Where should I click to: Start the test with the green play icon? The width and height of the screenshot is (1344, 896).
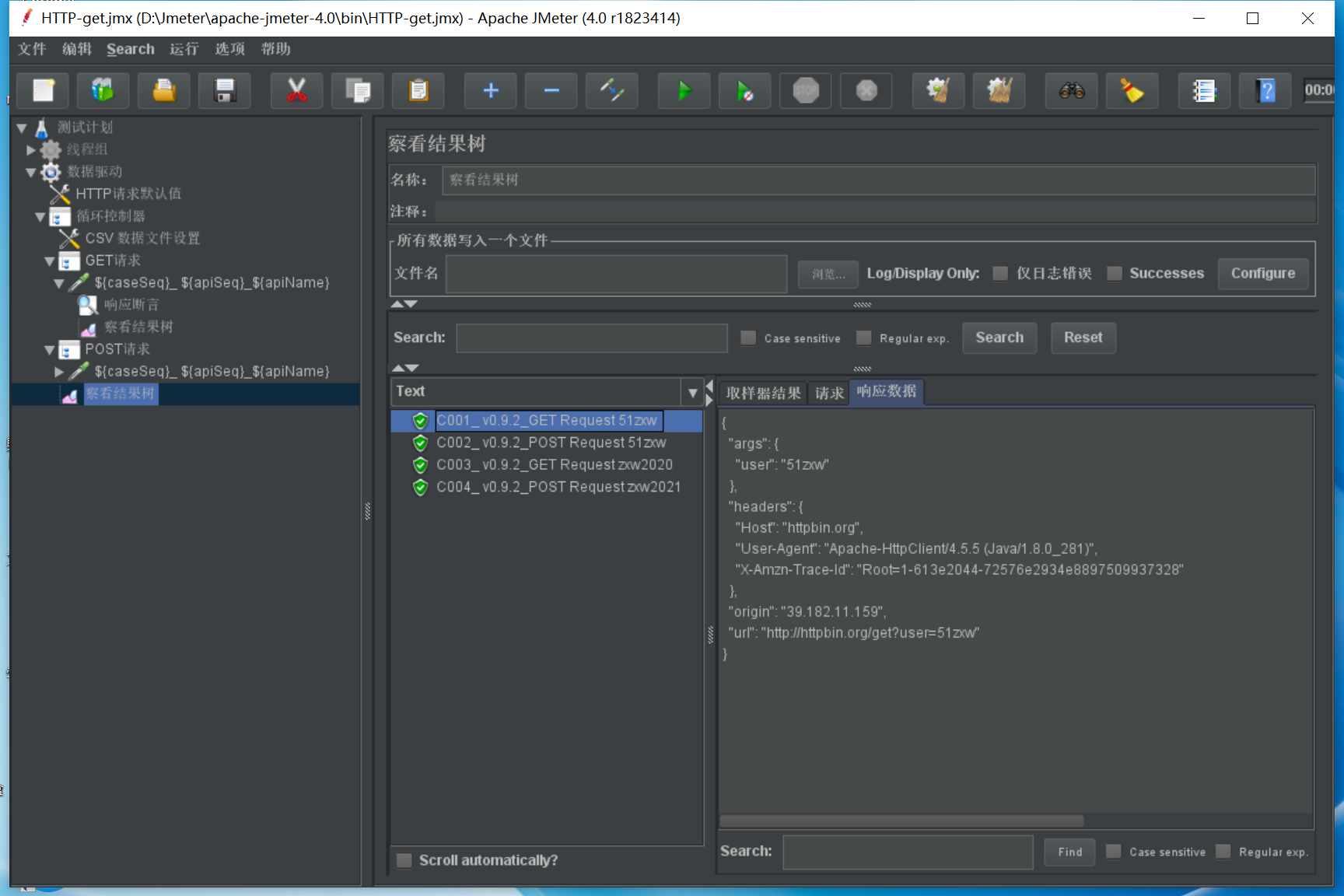pyautogui.click(x=684, y=91)
